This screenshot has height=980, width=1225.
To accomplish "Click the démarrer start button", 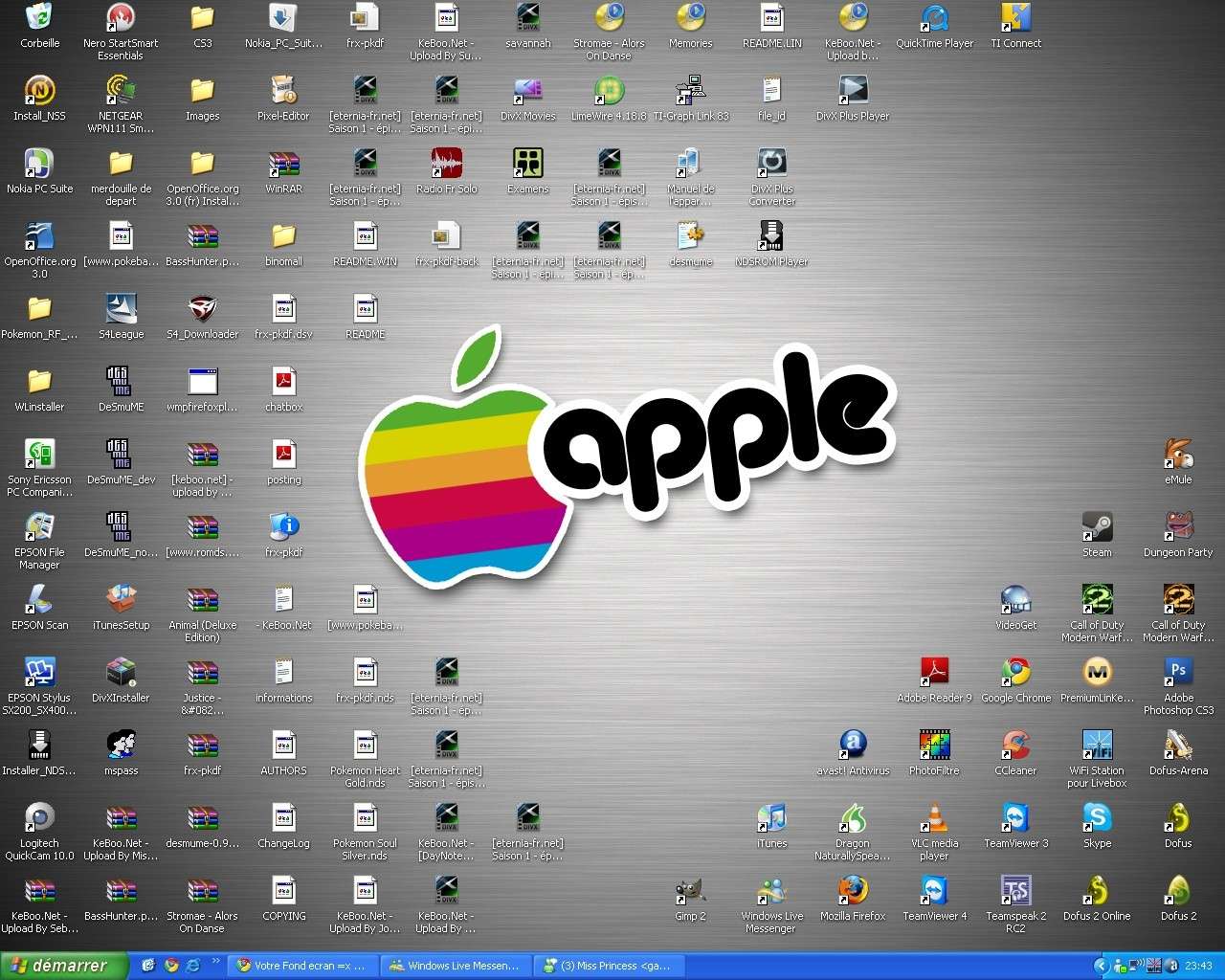I will click(x=63, y=966).
